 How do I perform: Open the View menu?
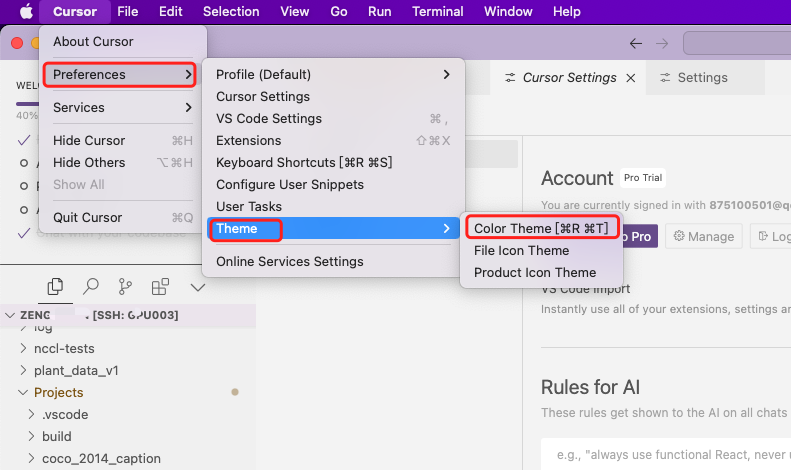click(x=295, y=11)
